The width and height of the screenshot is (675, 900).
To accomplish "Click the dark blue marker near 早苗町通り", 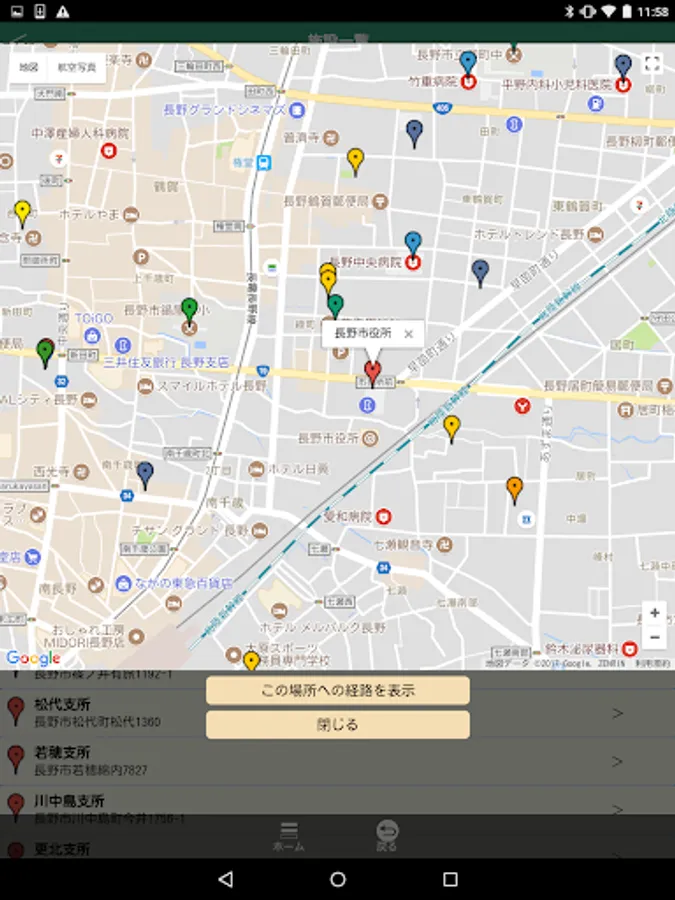I will click(x=480, y=273).
